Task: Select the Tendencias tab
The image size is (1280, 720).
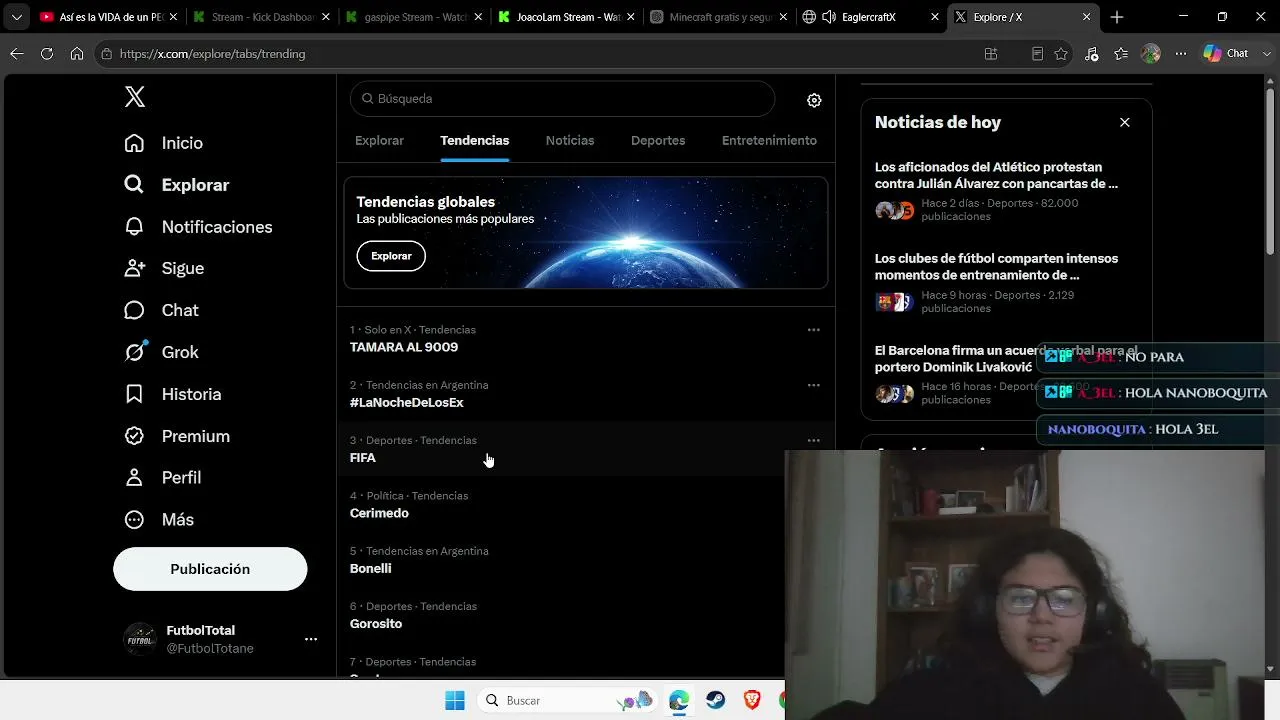Action: coord(475,141)
